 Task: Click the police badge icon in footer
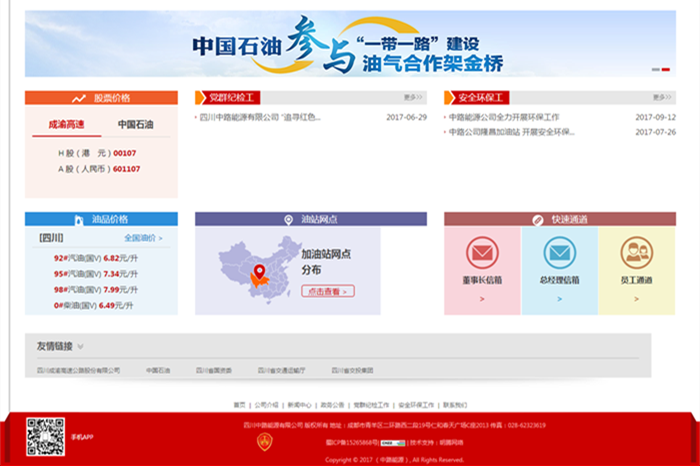pos(265,440)
